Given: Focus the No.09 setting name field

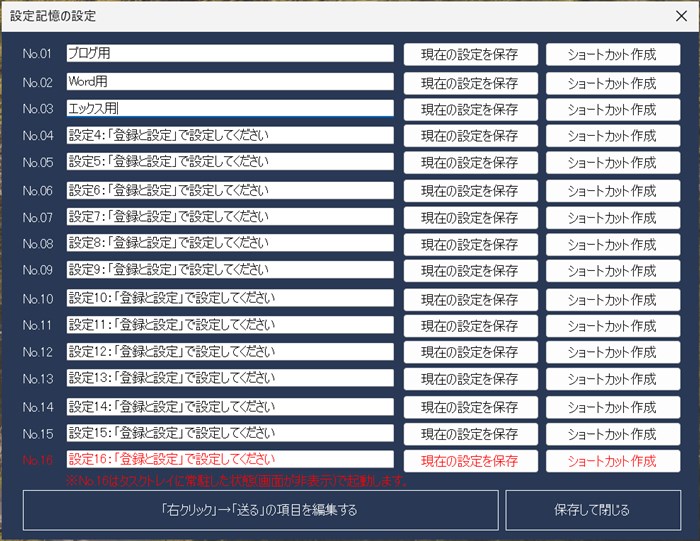Looking at the screenshot, I should click(230, 270).
